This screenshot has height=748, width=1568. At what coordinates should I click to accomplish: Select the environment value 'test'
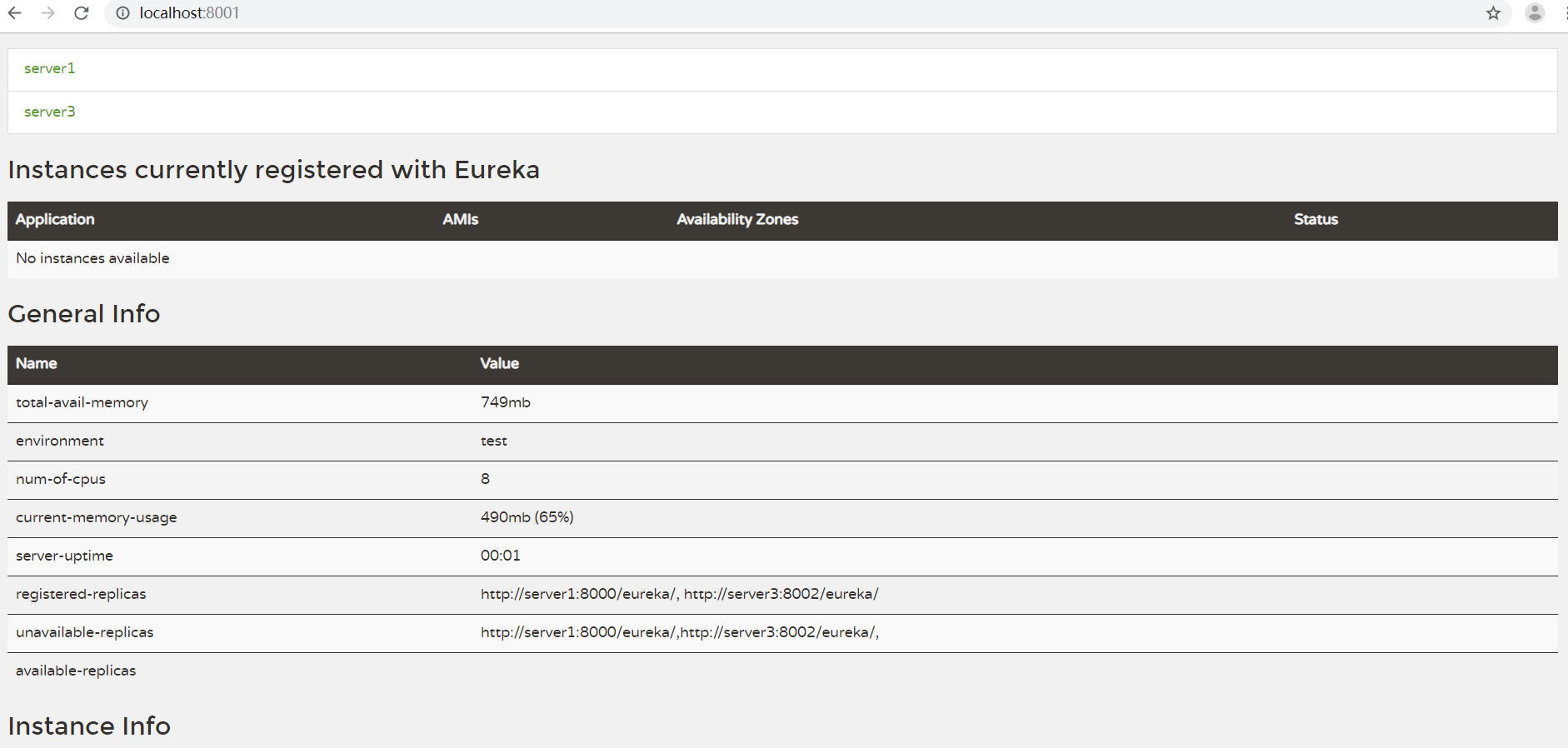tap(494, 441)
